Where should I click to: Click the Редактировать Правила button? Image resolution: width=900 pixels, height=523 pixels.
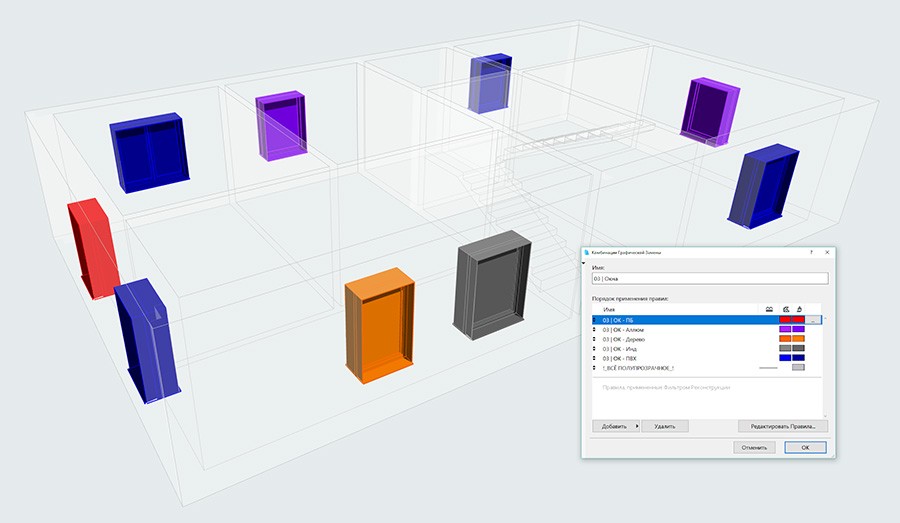pos(783,427)
